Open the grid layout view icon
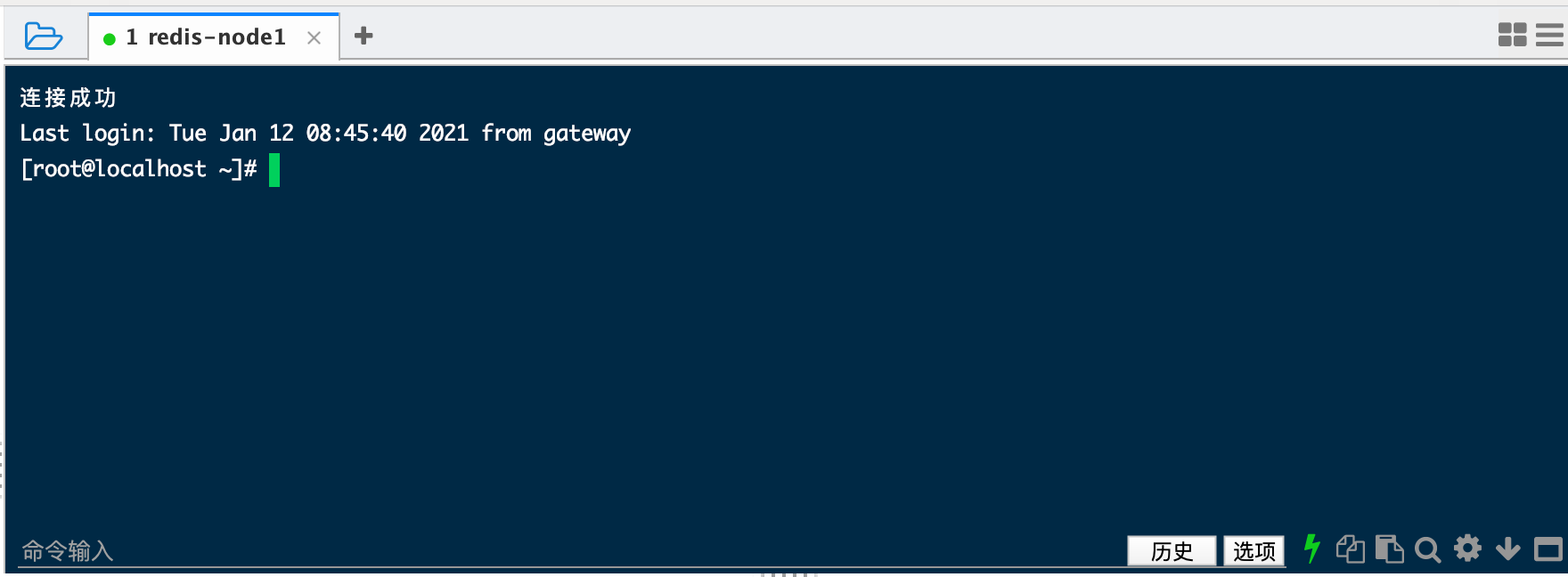This screenshot has height=577, width=1568. (1512, 35)
